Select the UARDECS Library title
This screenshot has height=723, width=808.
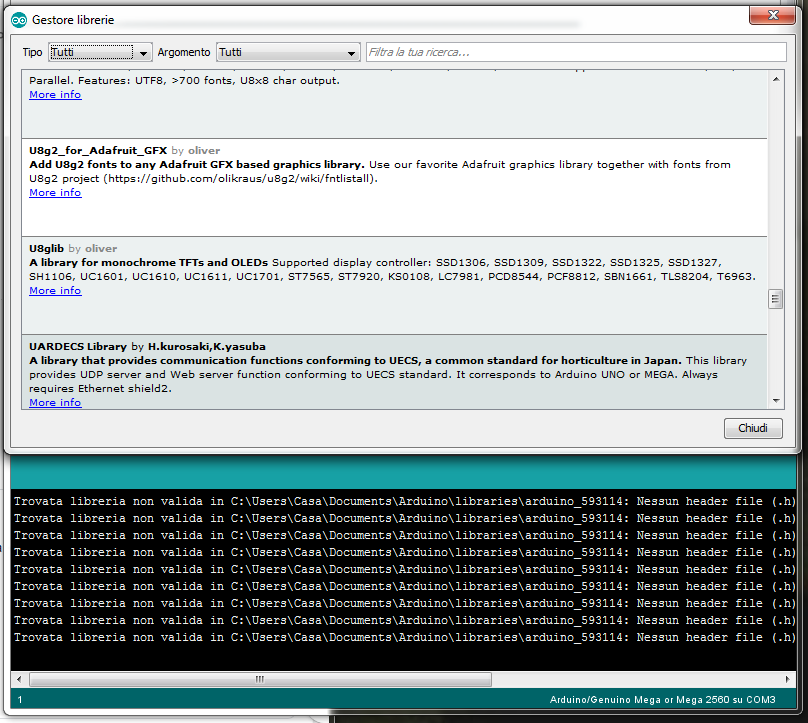pyautogui.click(x=78, y=346)
